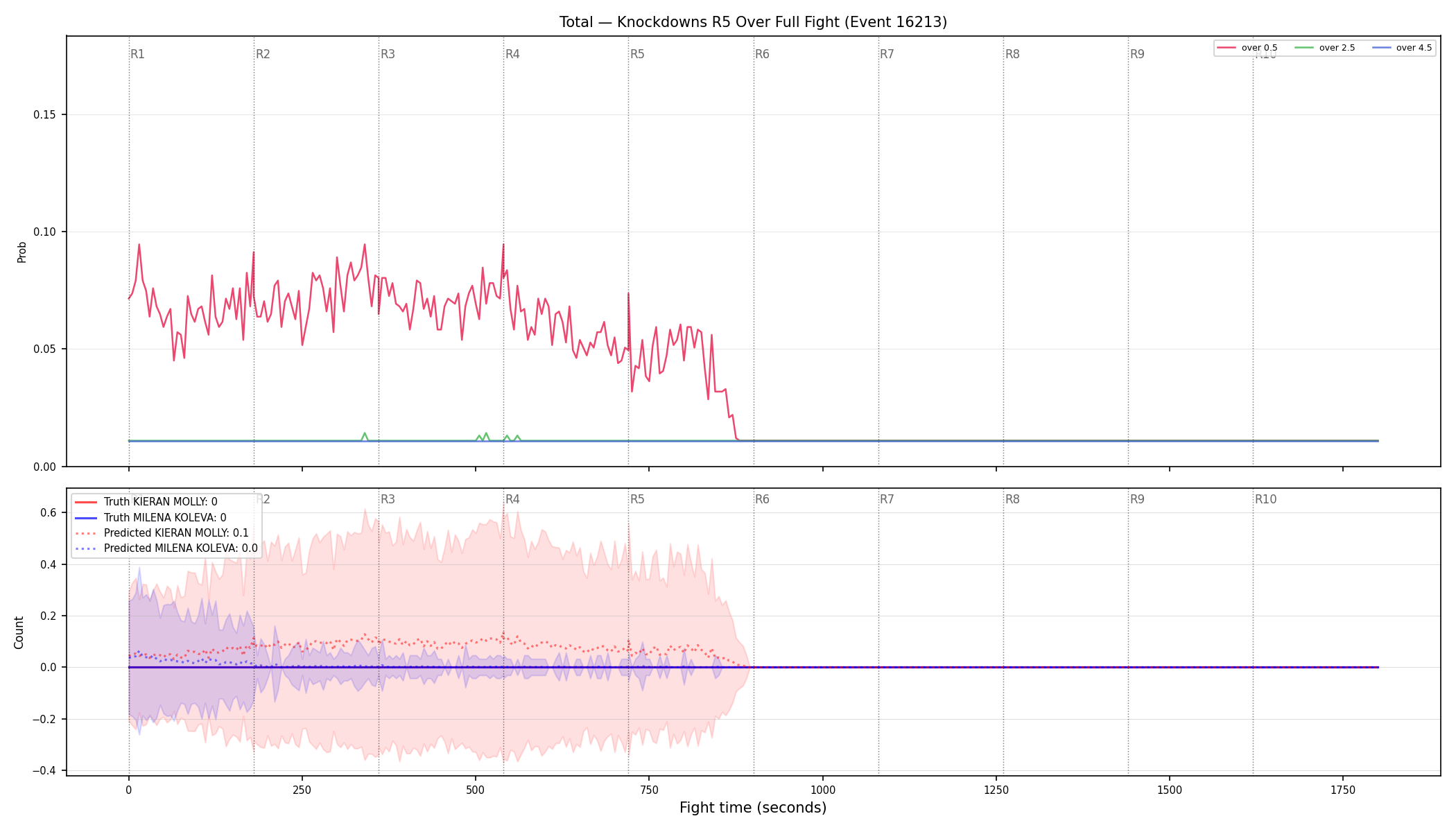Click the 750 tick on the time axis
The height and width of the screenshot is (832, 1456).
[x=649, y=790]
